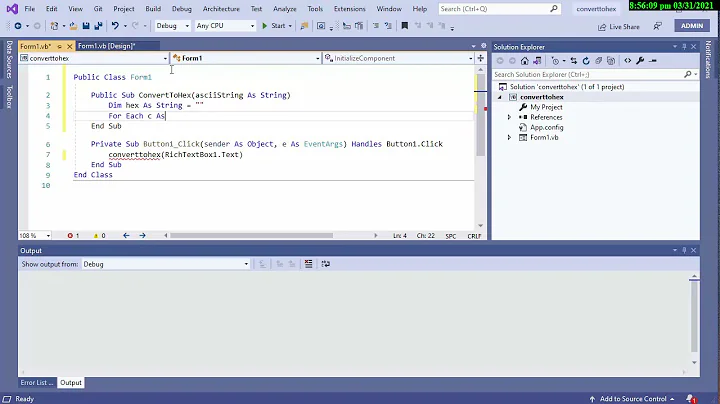This screenshot has height=404, width=720.
Task: Click the Find in Files toolbar icon
Action: pyautogui.click(x=304, y=26)
